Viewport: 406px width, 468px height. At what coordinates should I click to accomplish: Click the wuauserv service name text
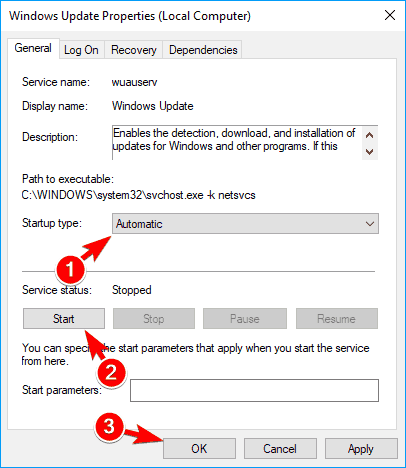[x=134, y=82]
